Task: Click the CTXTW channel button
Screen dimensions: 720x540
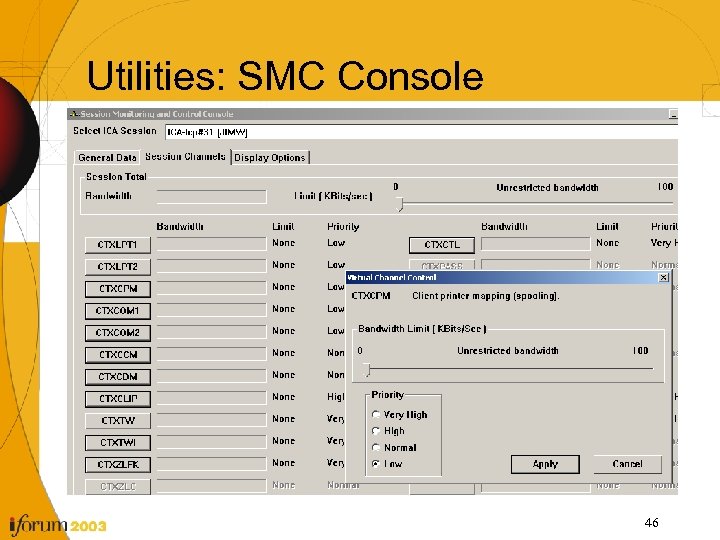Action: click(118, 421)
